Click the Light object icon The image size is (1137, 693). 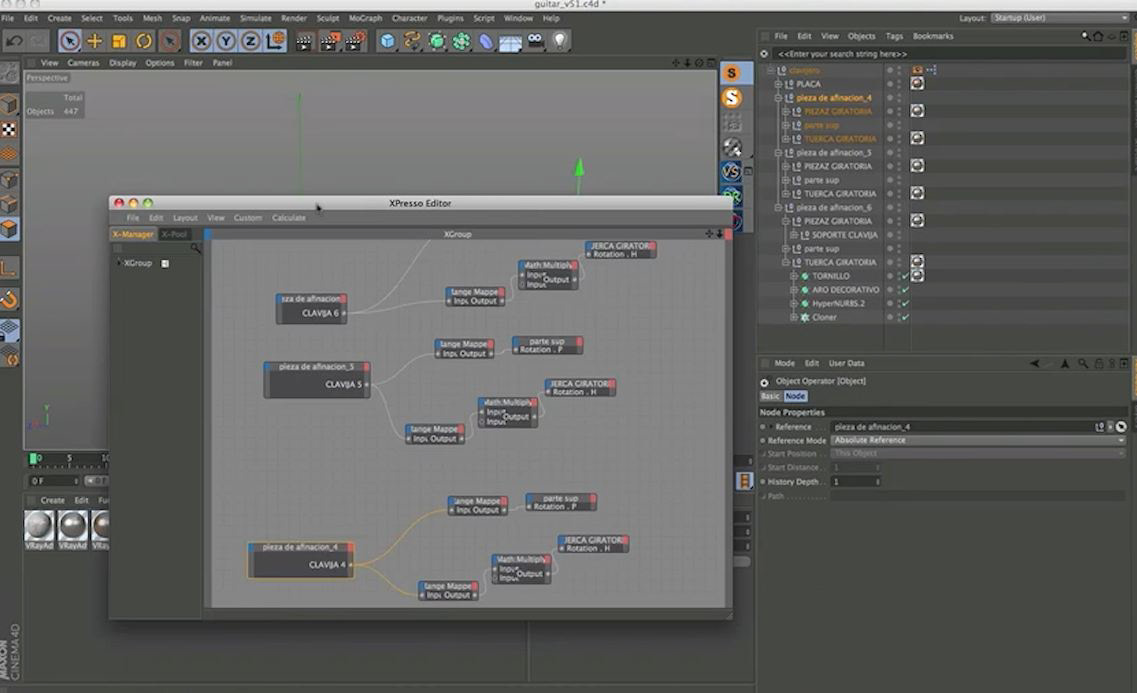coord(560,41)
